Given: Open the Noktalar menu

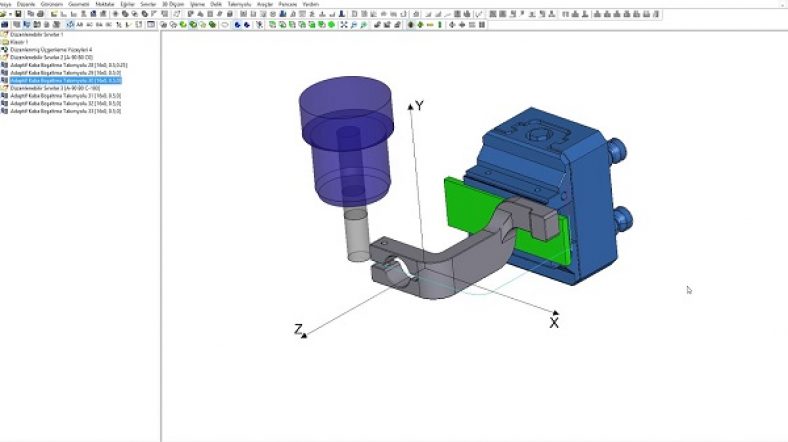Looking at the screenshot, I should click(x=105, y=4).
